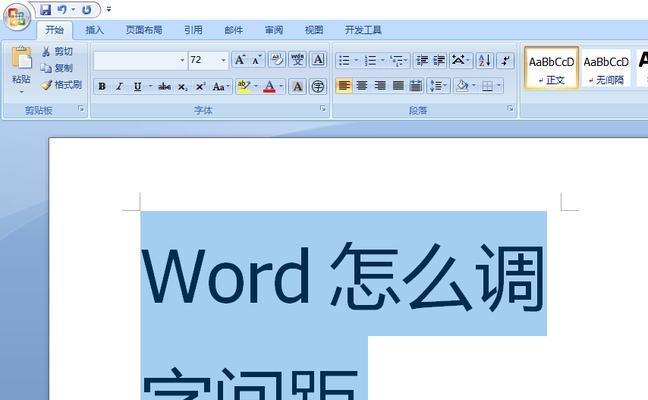
Task: Open the Customize Quick Access Toolbar dropdown
Action: click(x=109, y=9)
